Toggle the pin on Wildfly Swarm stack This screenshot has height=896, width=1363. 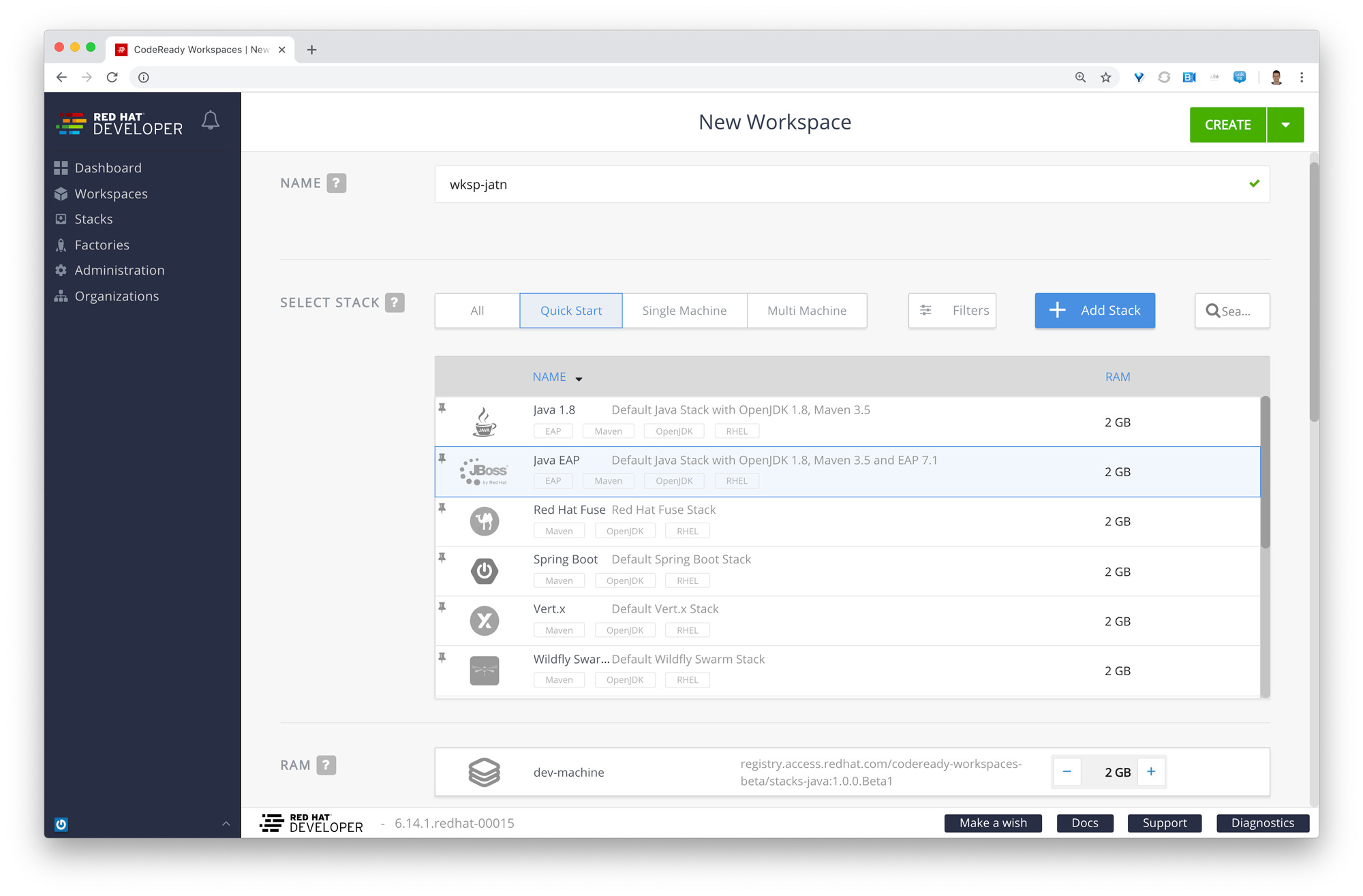tap(442, 657)
